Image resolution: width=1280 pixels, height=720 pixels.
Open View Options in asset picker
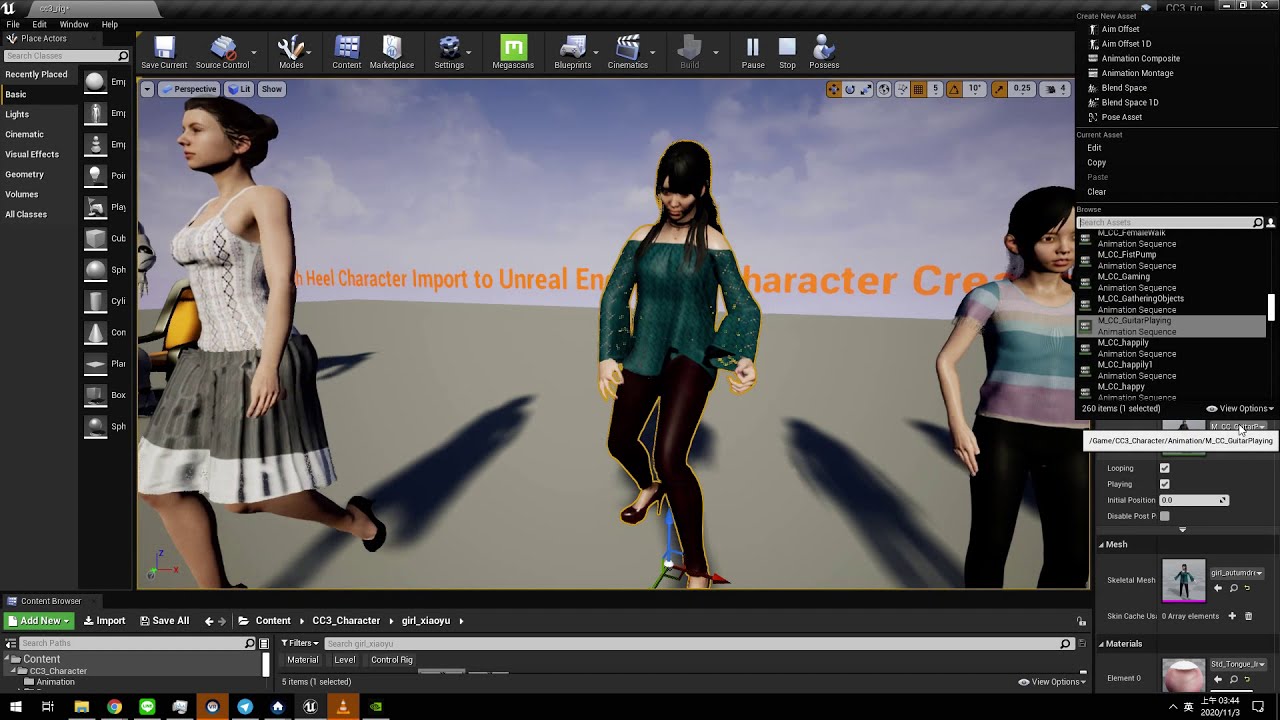1240,409
